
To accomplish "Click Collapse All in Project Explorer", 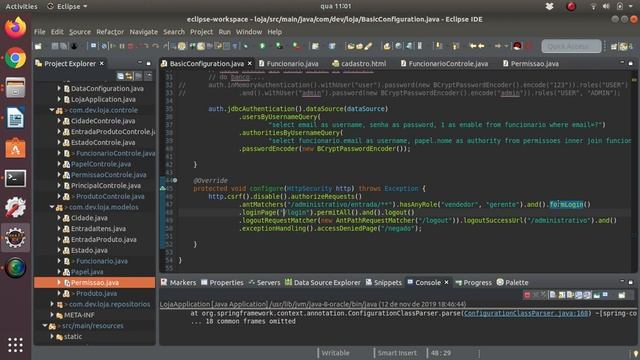I will [x=120, y=76].
